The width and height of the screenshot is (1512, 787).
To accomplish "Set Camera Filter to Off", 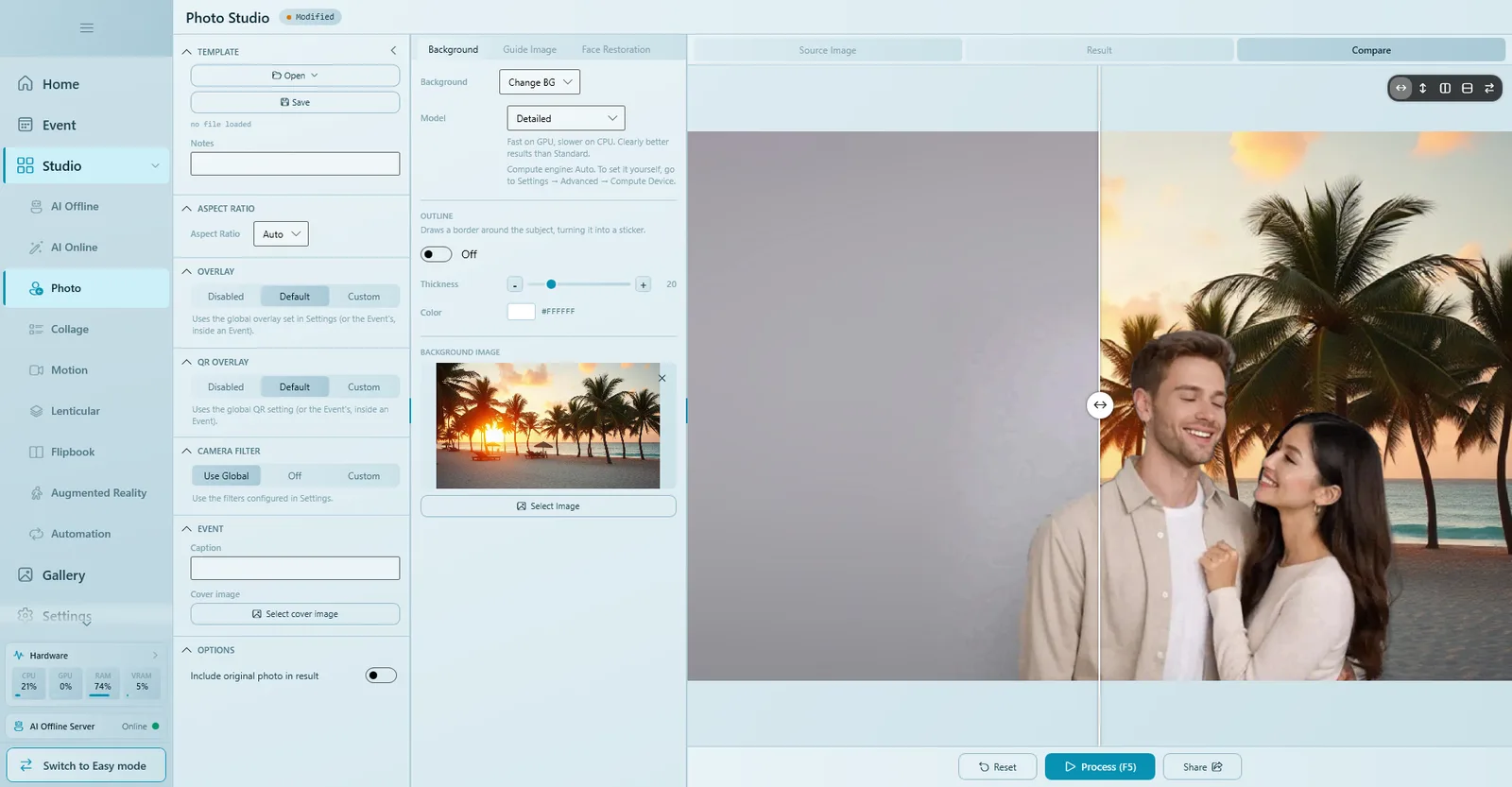I will (295, 476).
